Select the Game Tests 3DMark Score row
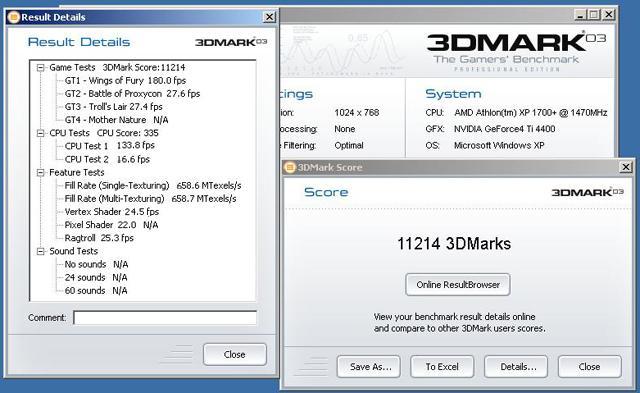The height and width of the screenshot is (393, 640). pyautogui.click(x=117, y=68)
